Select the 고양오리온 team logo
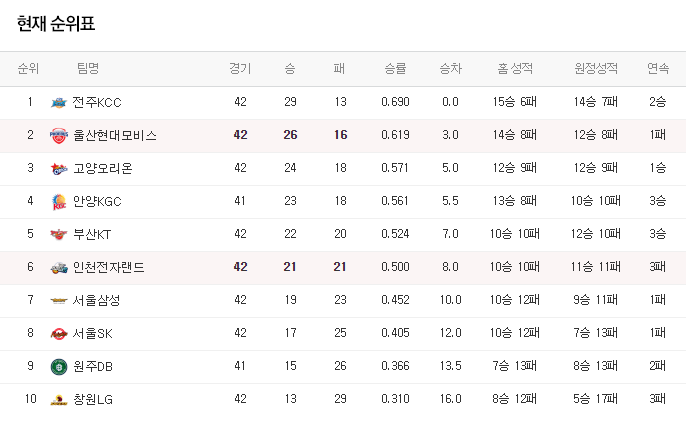The image size is (686, 432). point(59,169)
